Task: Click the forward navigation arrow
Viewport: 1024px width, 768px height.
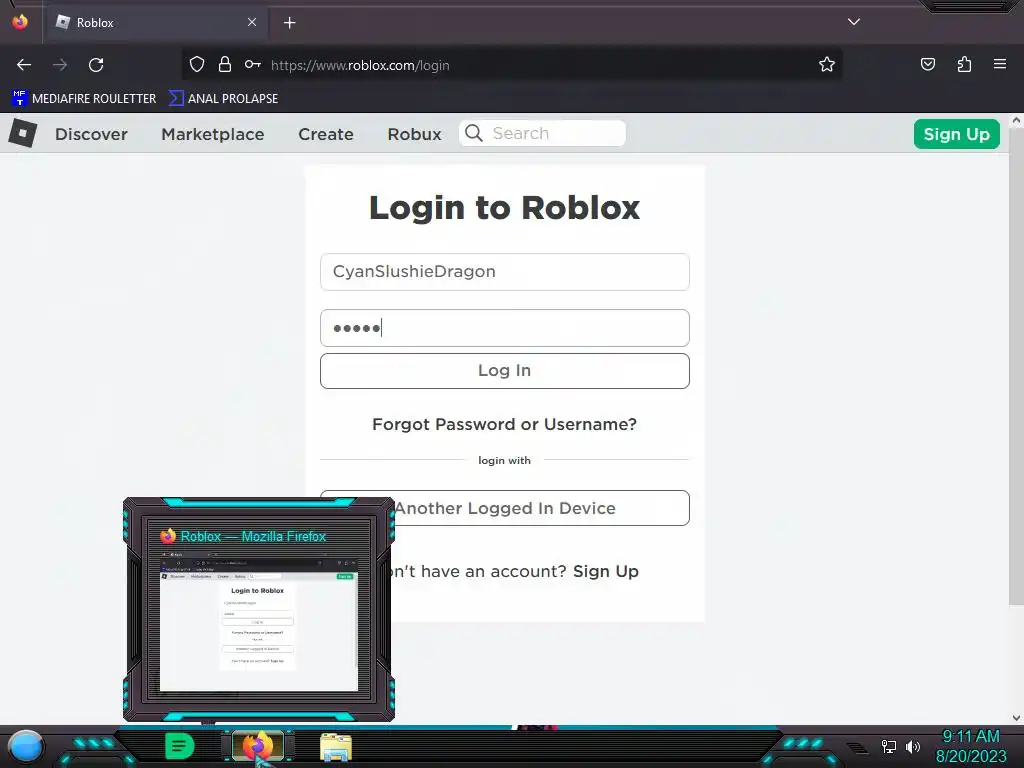Action: [60, 65]
